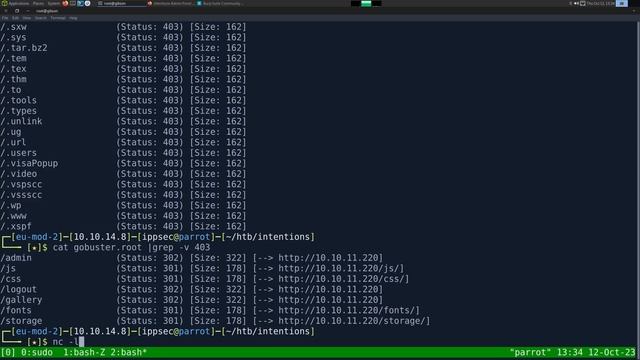Open the terminal View menu
The width and height of the screenshot is (640, 360).
[27, 18]
